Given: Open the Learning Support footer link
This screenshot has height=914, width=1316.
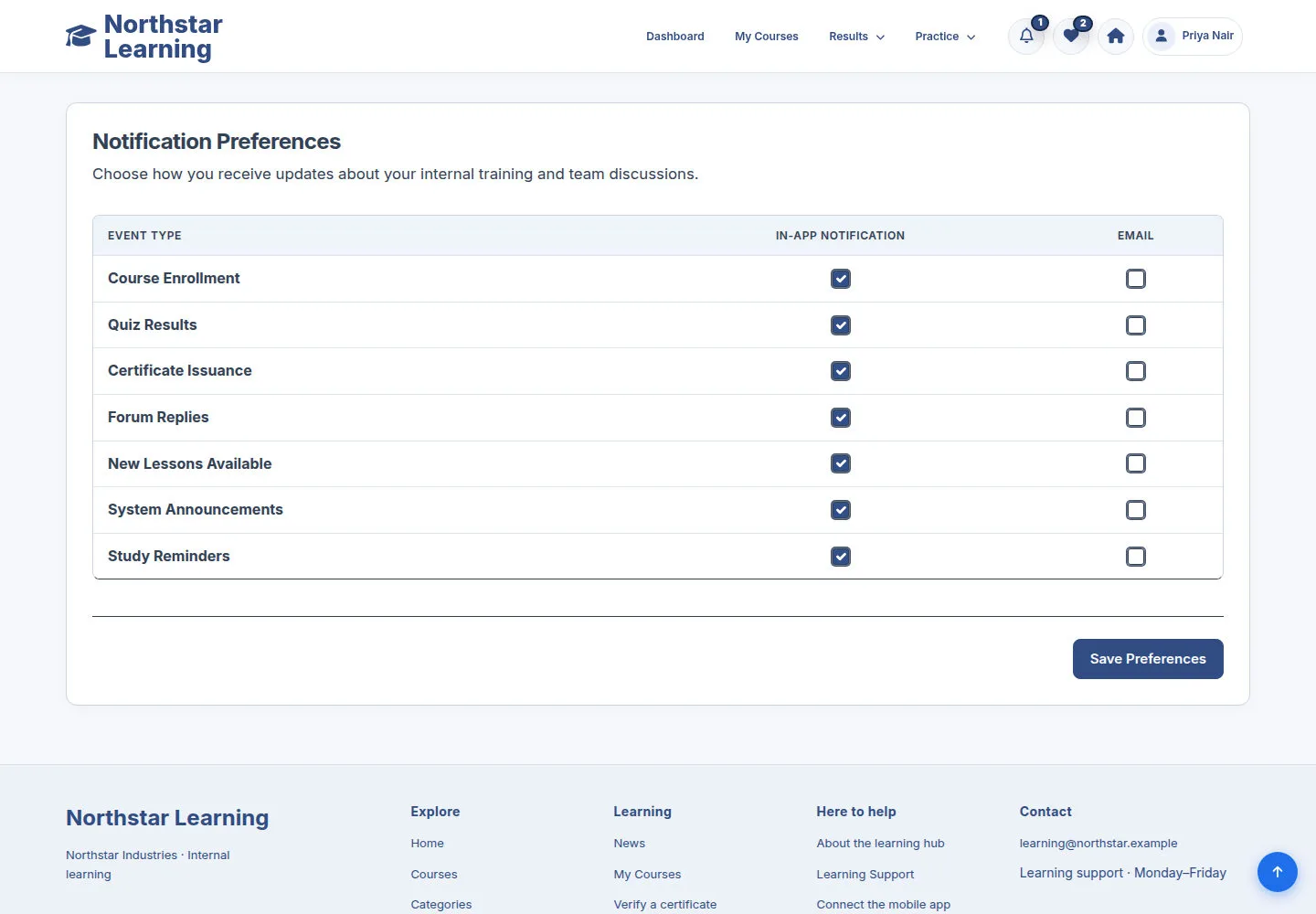Looking at the screenshot, I should [865, 875].
